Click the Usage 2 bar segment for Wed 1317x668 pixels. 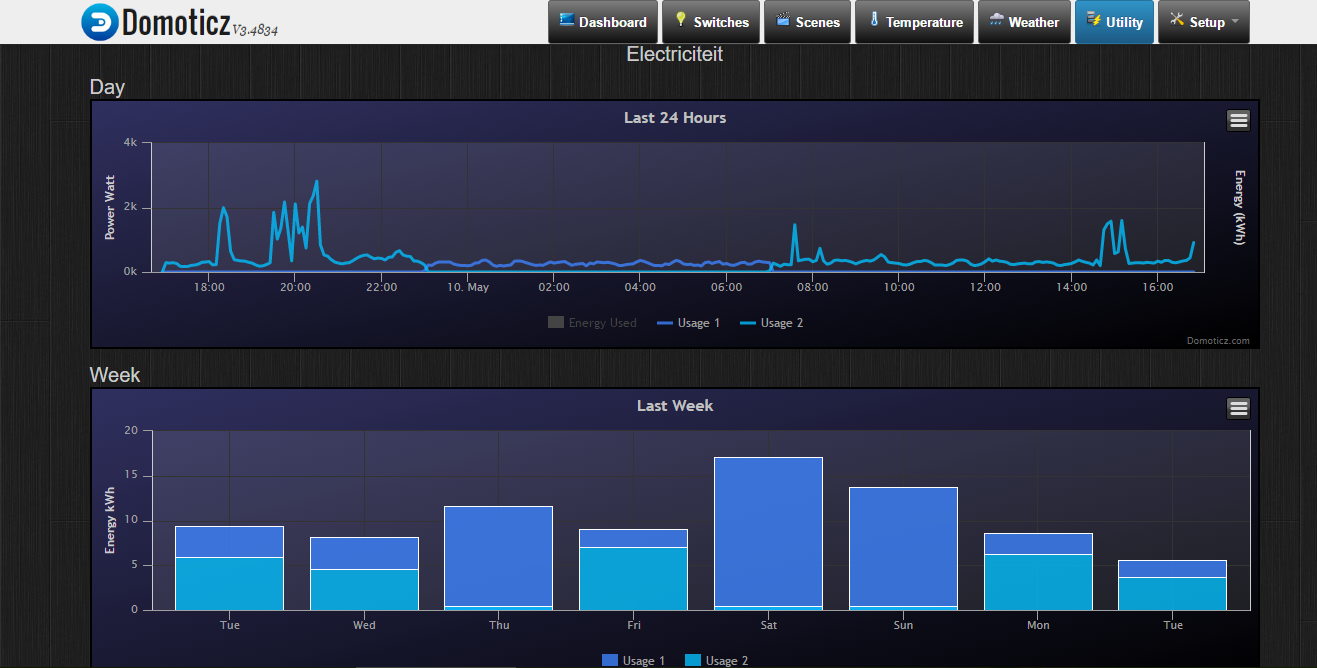pyautogui.click(x=364, y=590)
